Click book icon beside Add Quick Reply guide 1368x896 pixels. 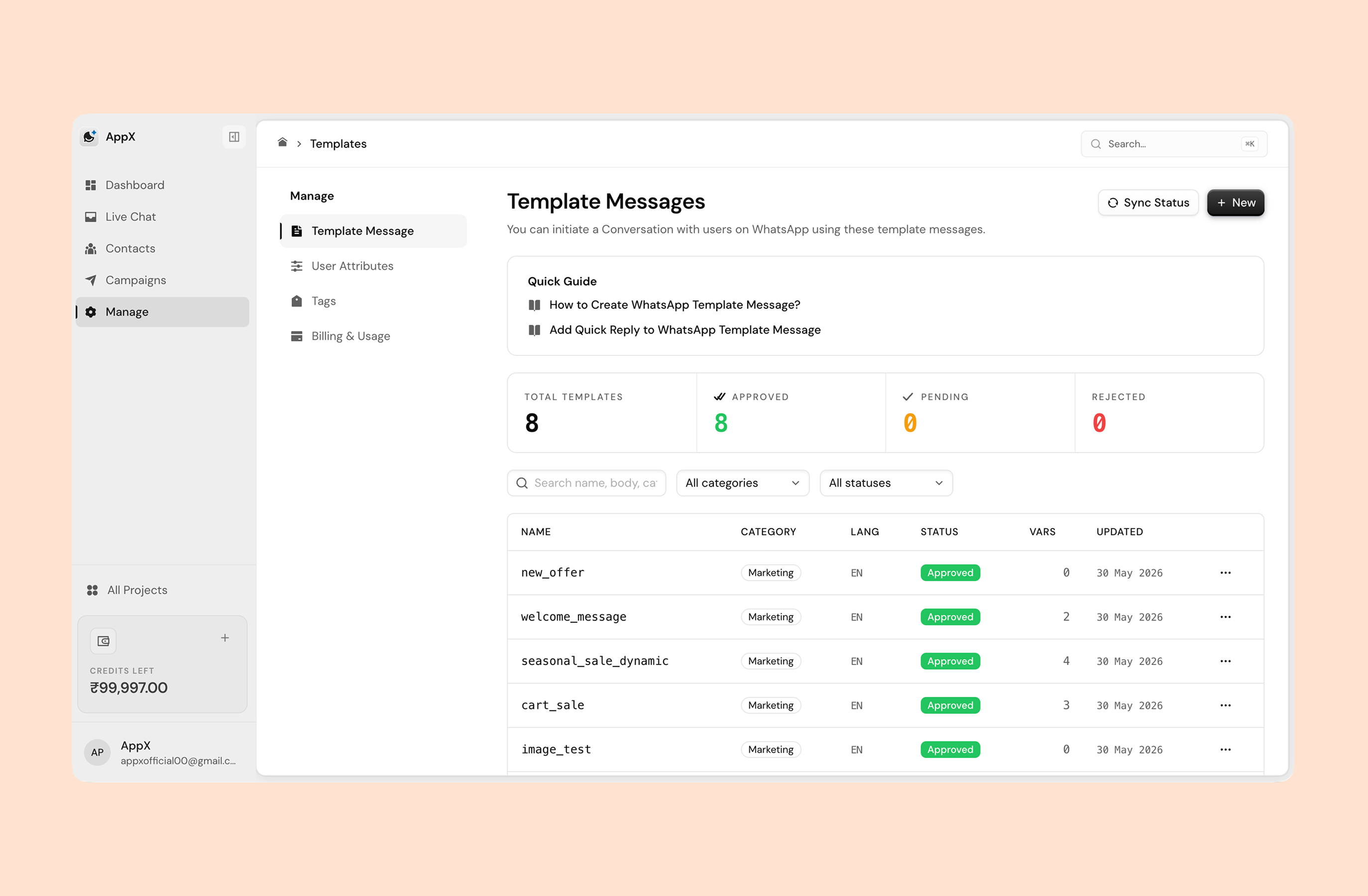click(x=535, y=330)
